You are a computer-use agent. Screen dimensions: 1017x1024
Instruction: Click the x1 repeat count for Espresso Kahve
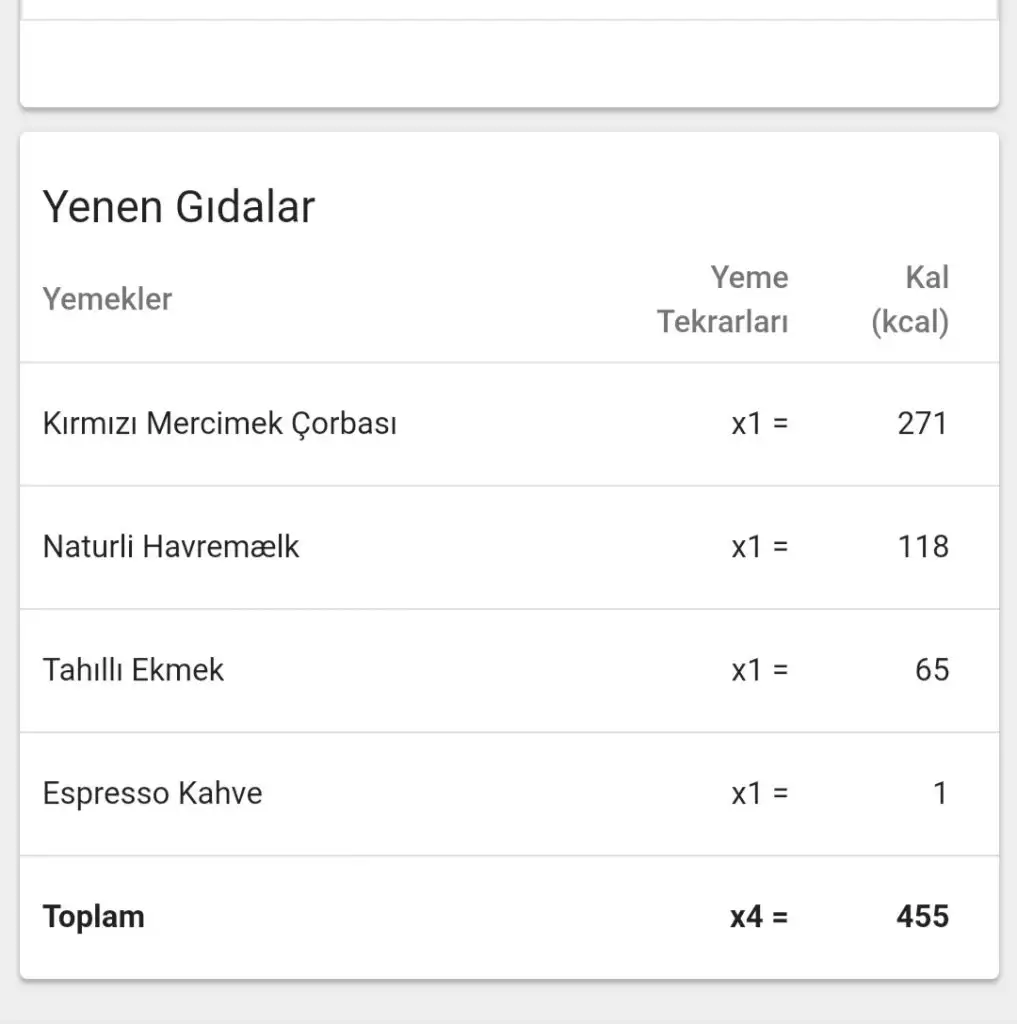tap(759, 794)
